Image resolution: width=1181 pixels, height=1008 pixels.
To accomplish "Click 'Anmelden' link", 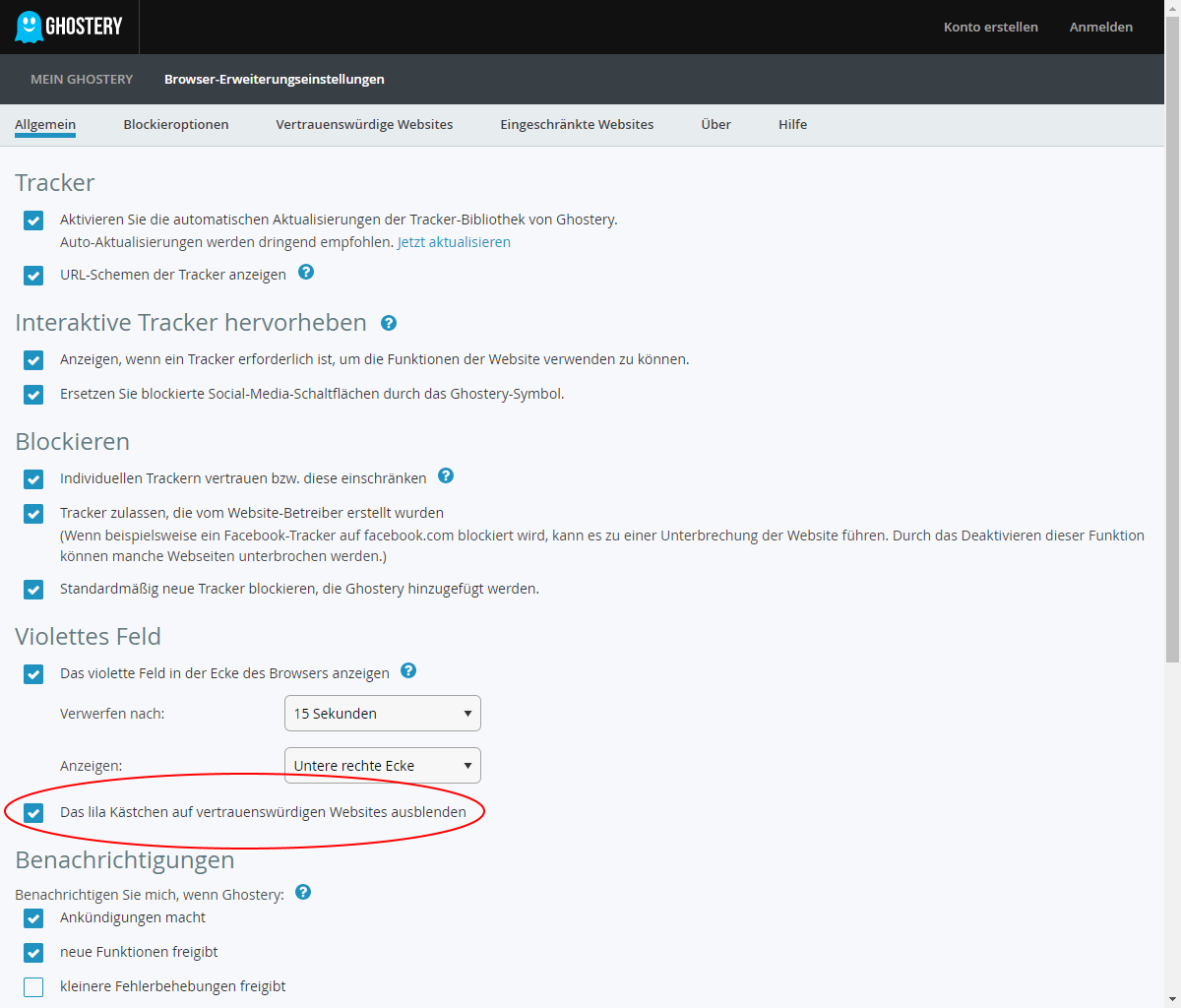I will (x=1101, y=28).
